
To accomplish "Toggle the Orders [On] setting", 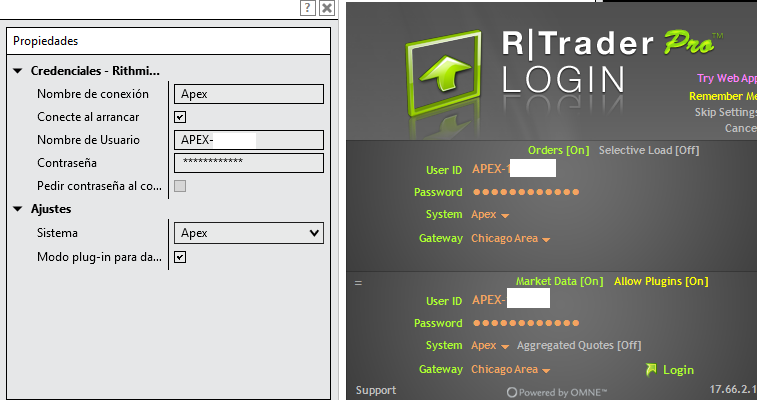I will point(559,150).
